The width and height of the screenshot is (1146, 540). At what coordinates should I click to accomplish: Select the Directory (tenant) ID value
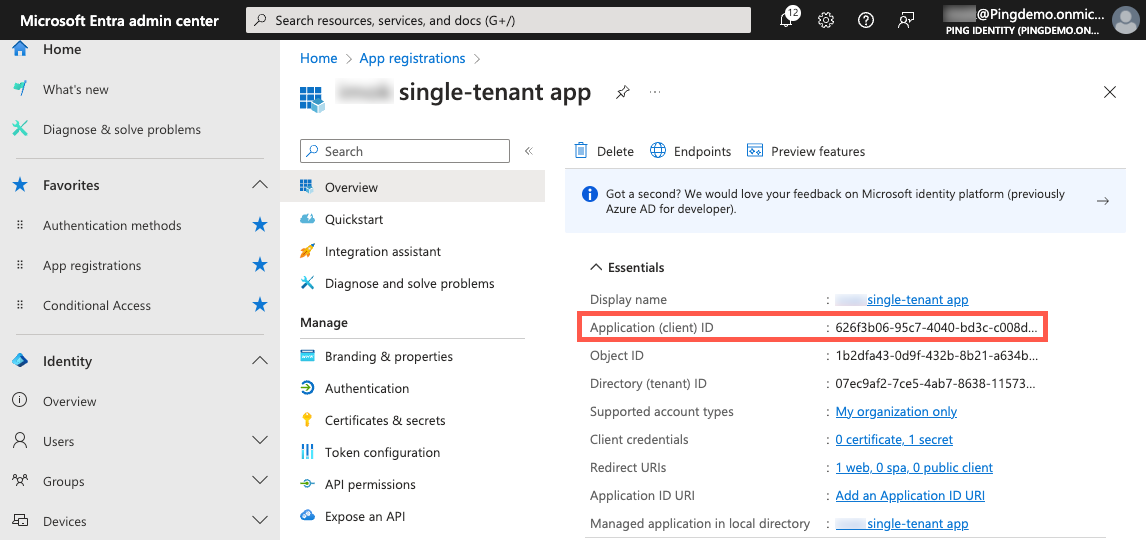click(x=936, y=384)
